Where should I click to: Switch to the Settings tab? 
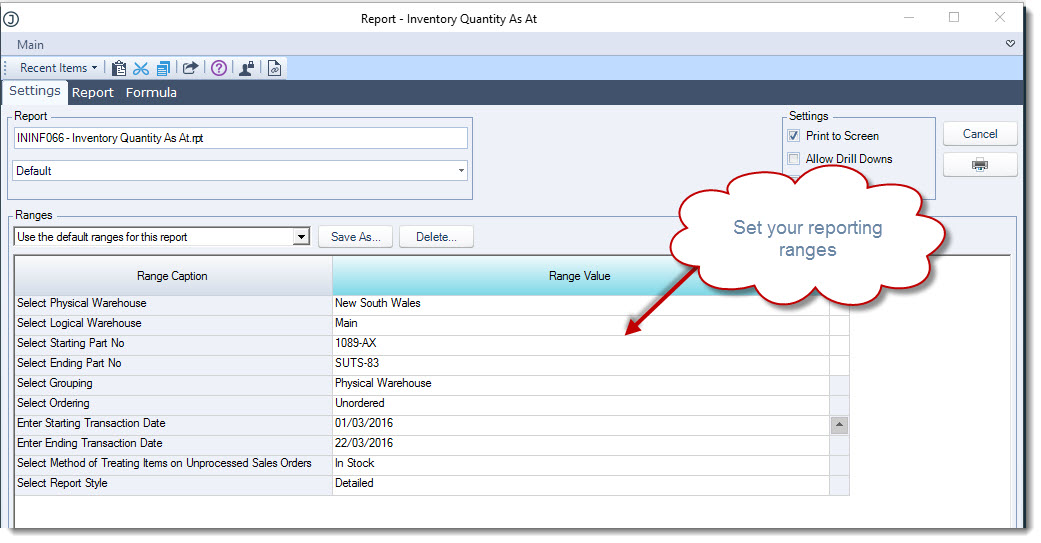(35, 92)
